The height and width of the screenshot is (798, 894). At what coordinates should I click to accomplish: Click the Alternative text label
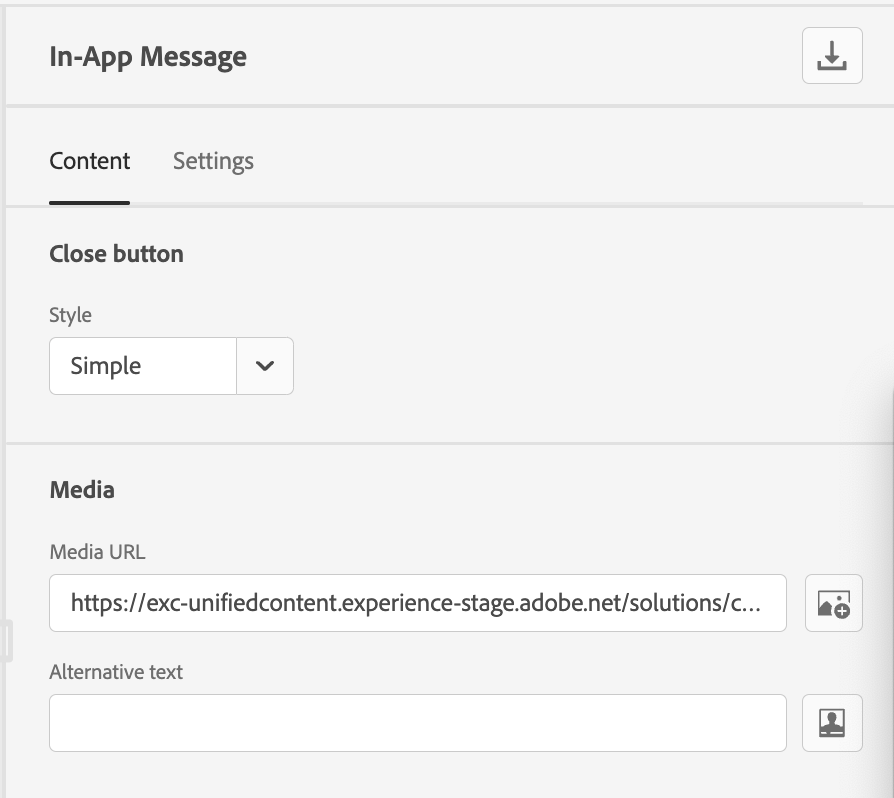[x=116, y=671]
